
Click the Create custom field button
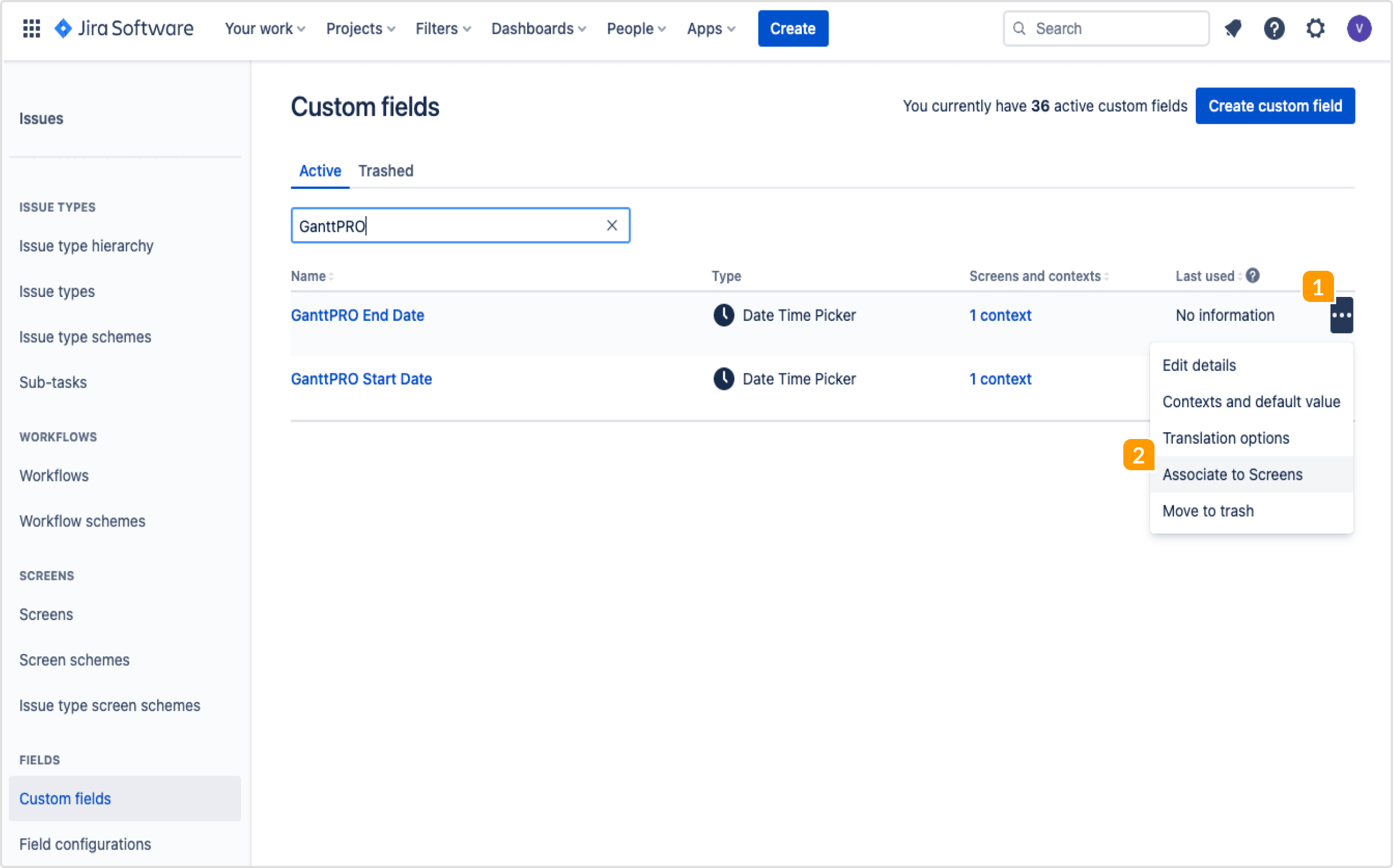coord(1275,106)
